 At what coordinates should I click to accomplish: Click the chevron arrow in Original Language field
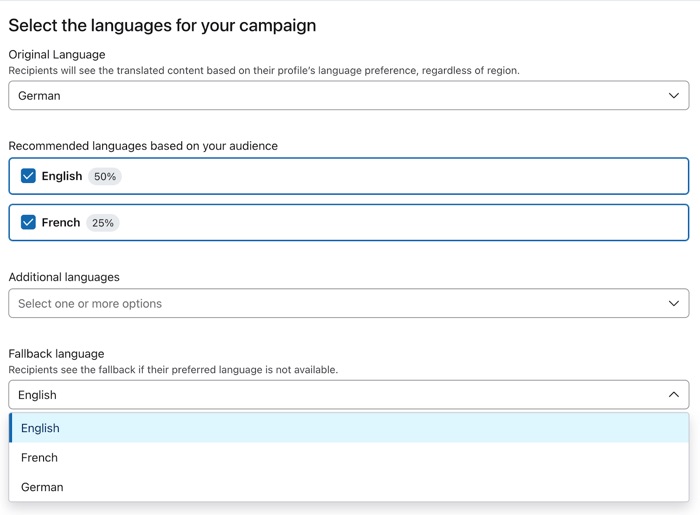673,96
